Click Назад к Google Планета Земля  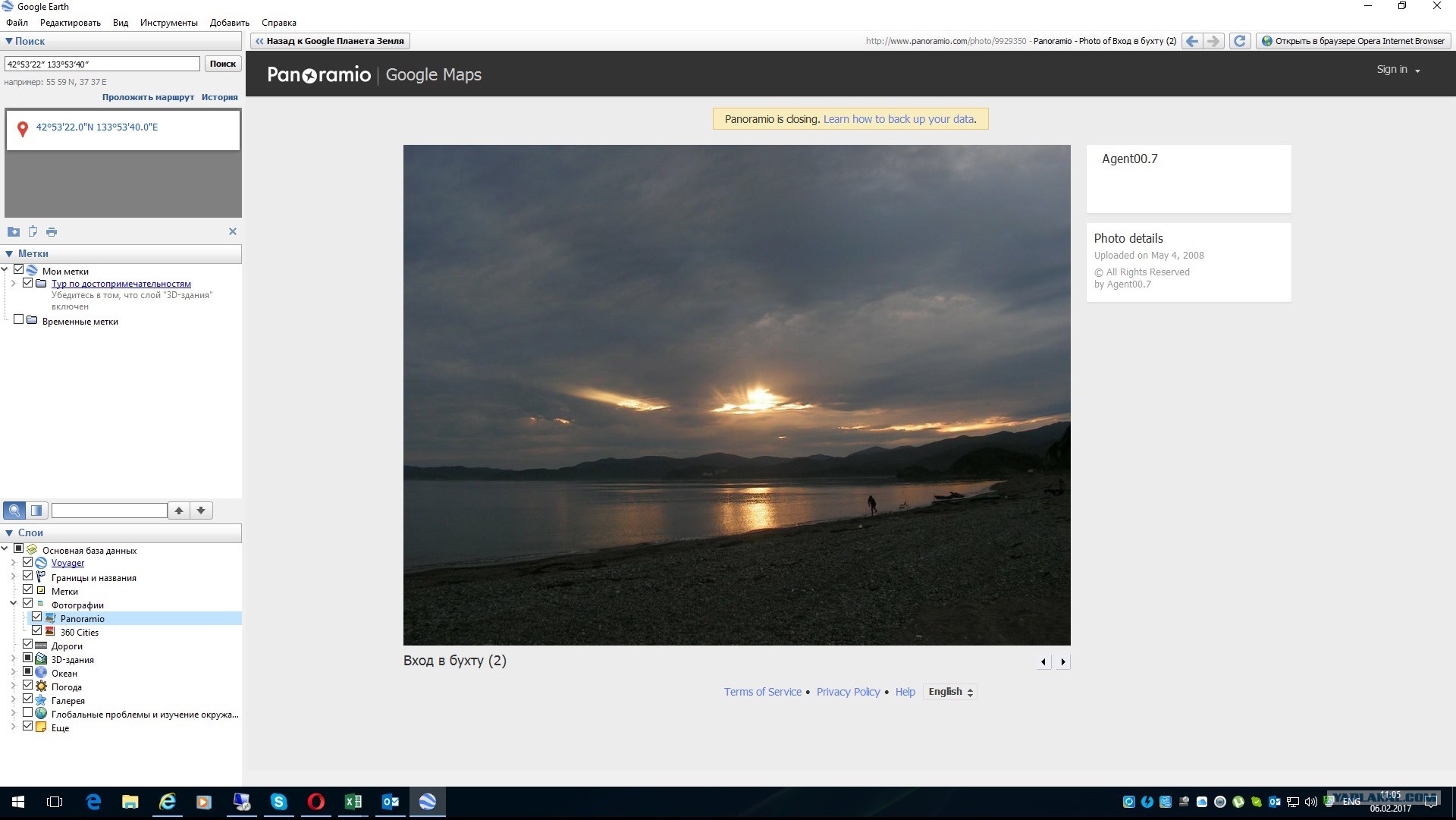pyautogui.click(x=331, y=41)
